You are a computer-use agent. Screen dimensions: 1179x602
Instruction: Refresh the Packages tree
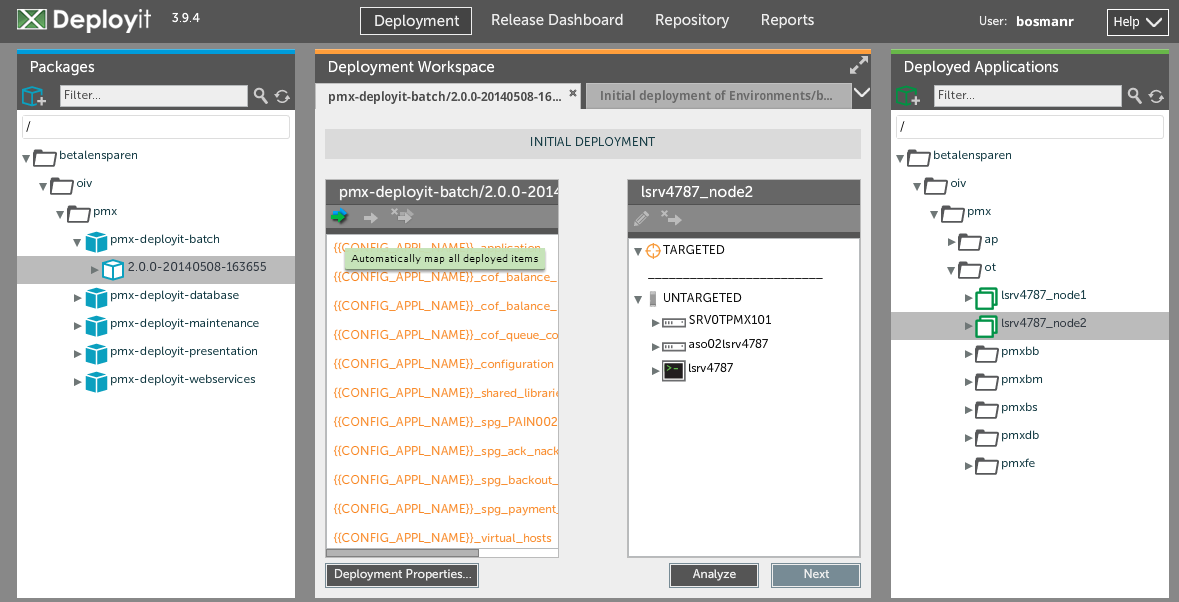point(282,96)
